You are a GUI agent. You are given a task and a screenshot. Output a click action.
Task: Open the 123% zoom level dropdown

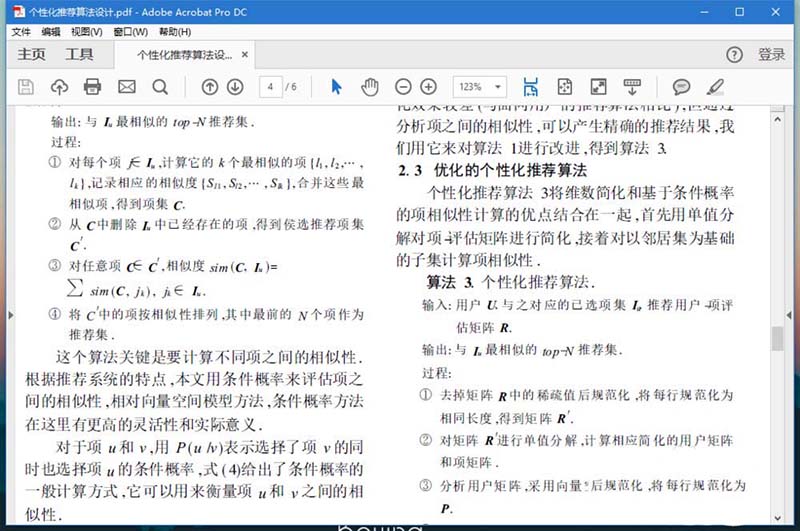(x=480, y=87)
